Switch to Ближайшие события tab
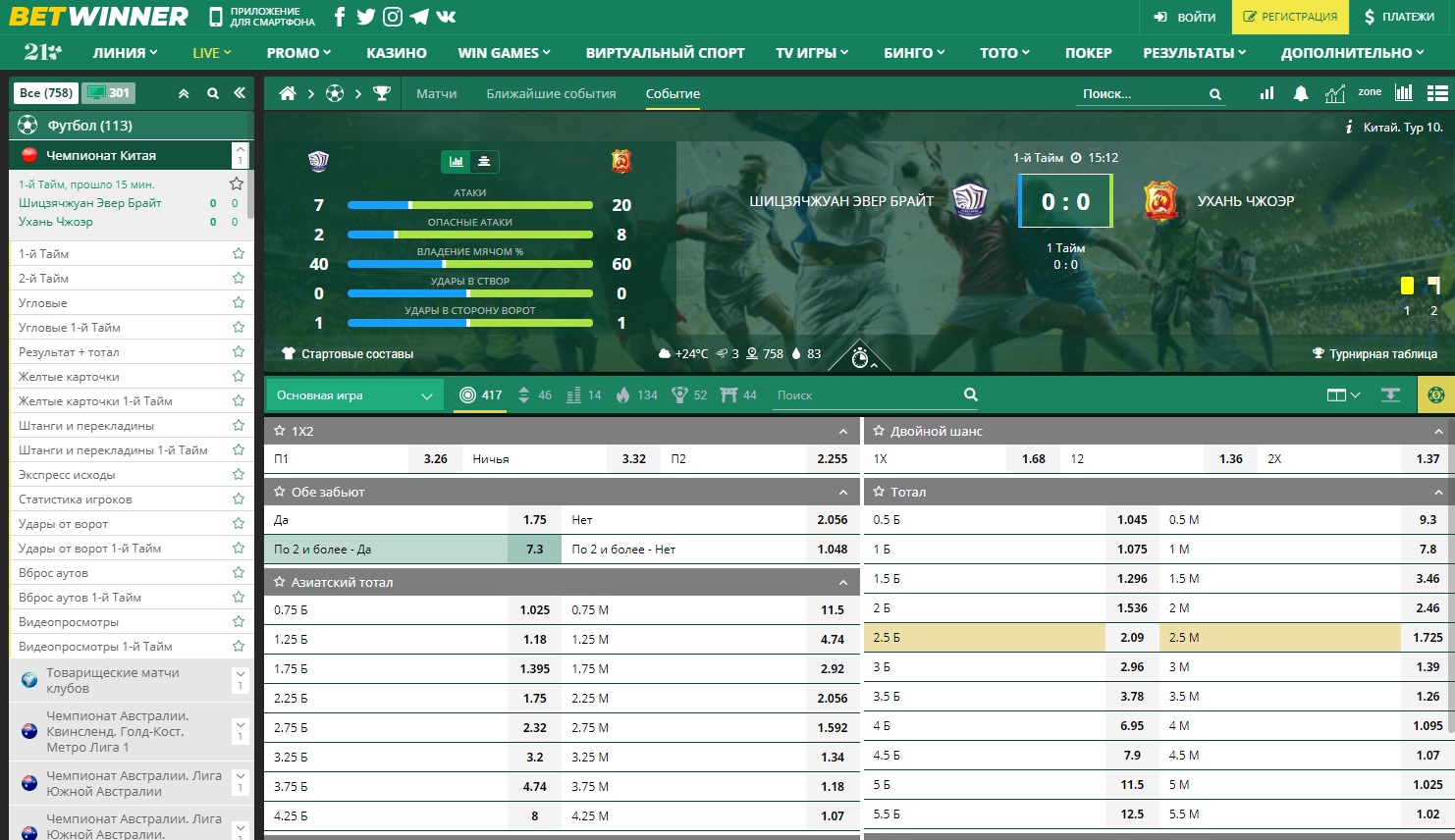The width and height of the screenshot is (1455, 840). [x=551, y=93]
